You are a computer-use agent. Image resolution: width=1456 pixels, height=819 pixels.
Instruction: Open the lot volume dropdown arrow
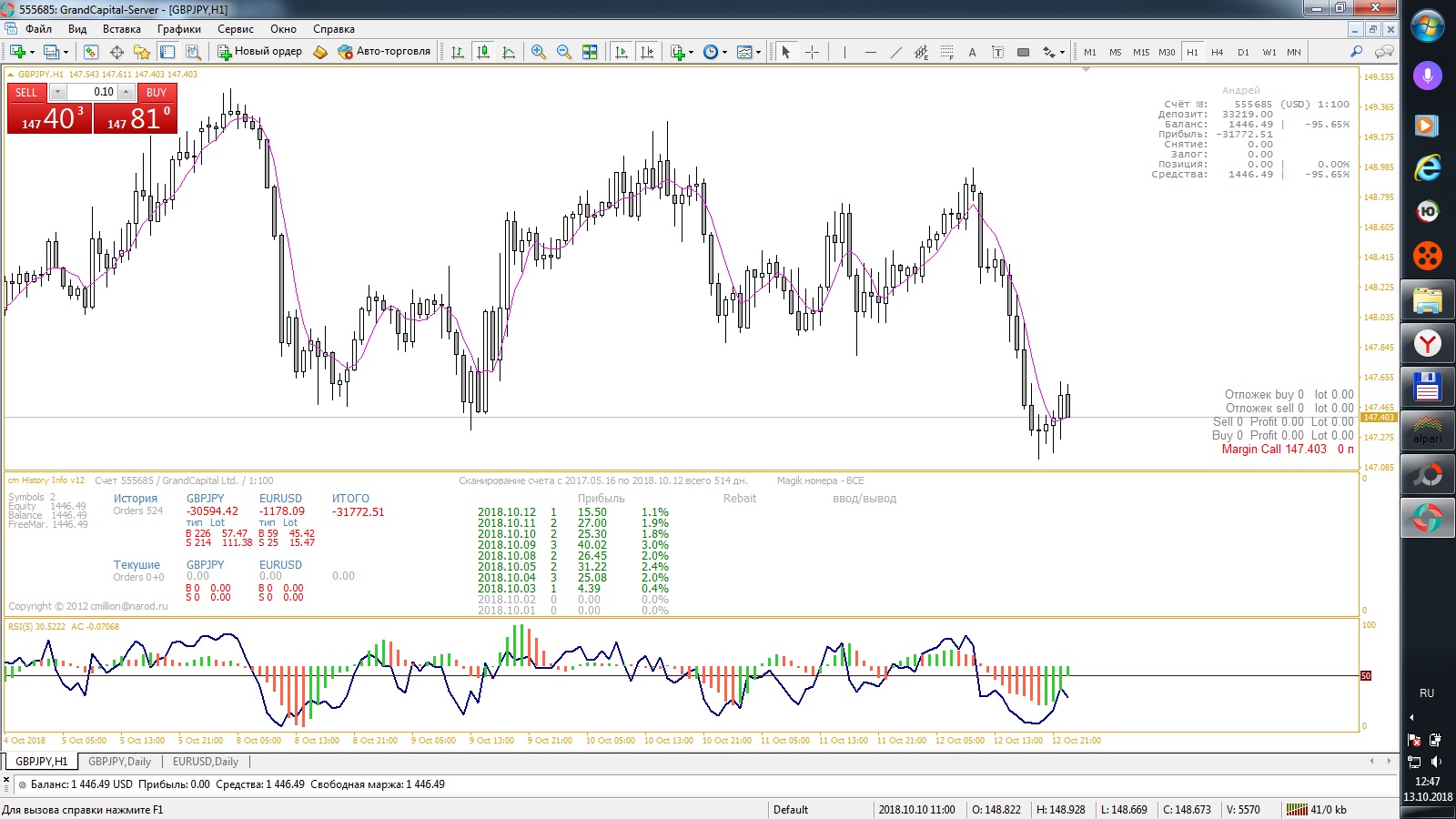(58, 92)
